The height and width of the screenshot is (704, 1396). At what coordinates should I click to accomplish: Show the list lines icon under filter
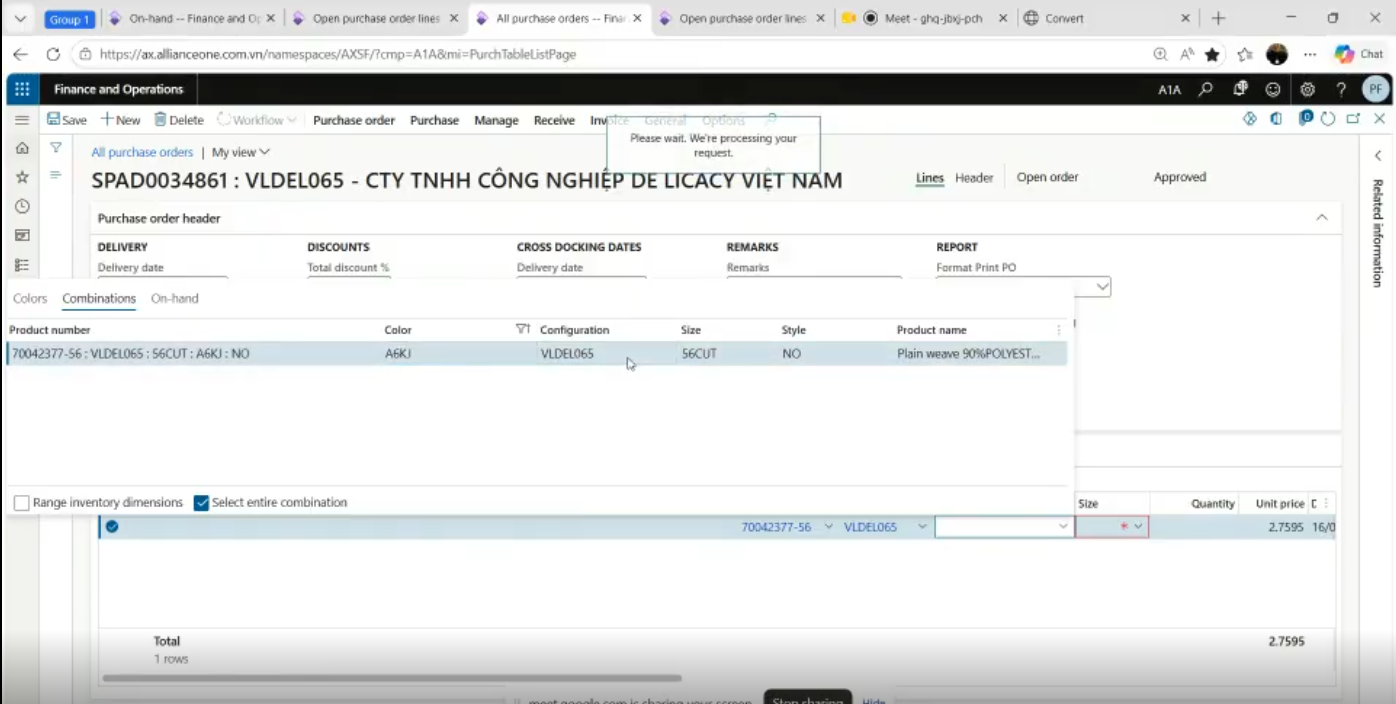coord(56,174)
